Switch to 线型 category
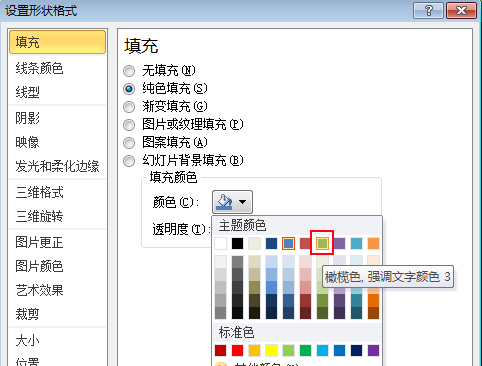Image resolution: width=482 pixels, height=366 pixels. pos(58,92)
